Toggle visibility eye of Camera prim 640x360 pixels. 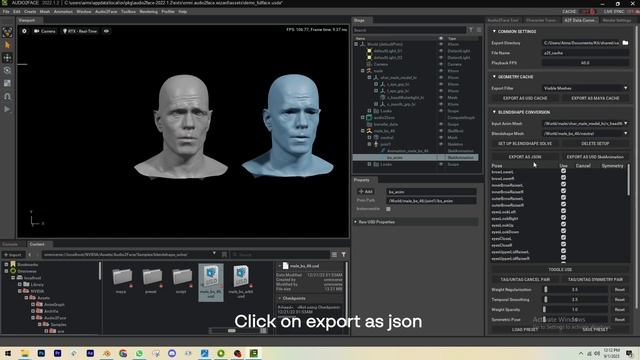tap(441, 64)
